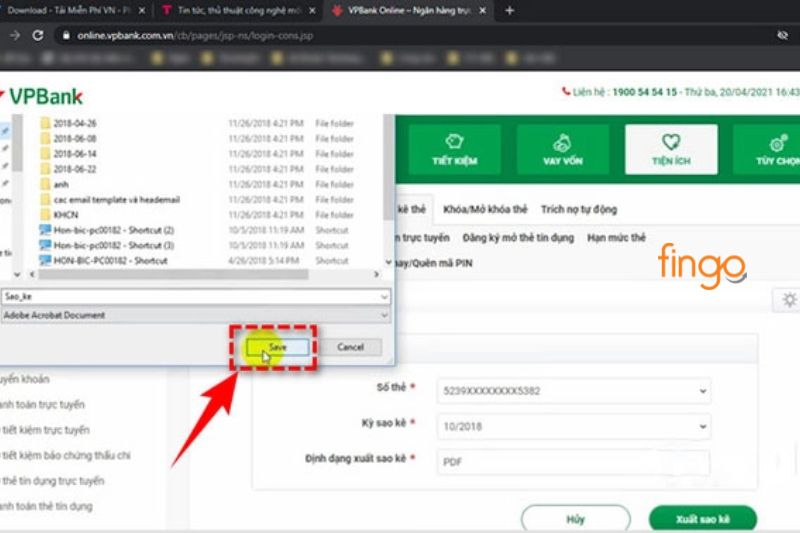Click Cancel in the save dialog

(351, 347)
